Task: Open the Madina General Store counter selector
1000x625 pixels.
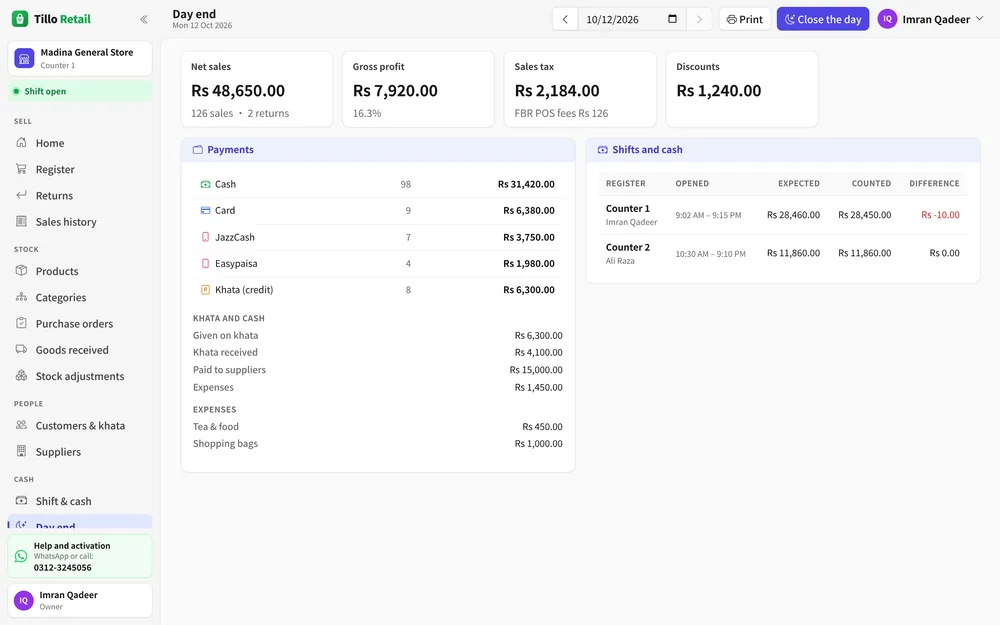Action: pos(80,58)
